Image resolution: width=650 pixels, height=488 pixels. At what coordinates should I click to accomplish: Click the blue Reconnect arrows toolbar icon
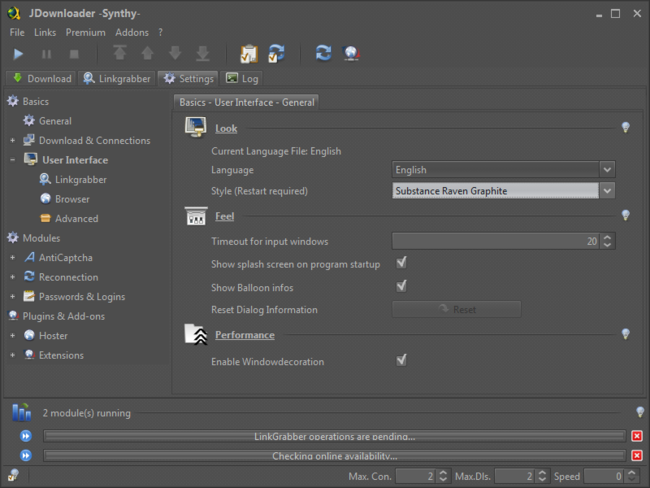point(324,53)
